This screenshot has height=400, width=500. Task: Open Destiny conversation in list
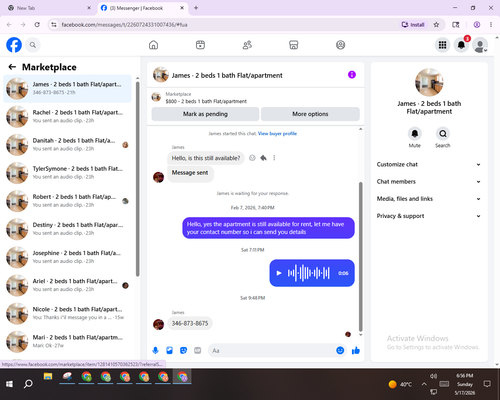click(67, 229)
